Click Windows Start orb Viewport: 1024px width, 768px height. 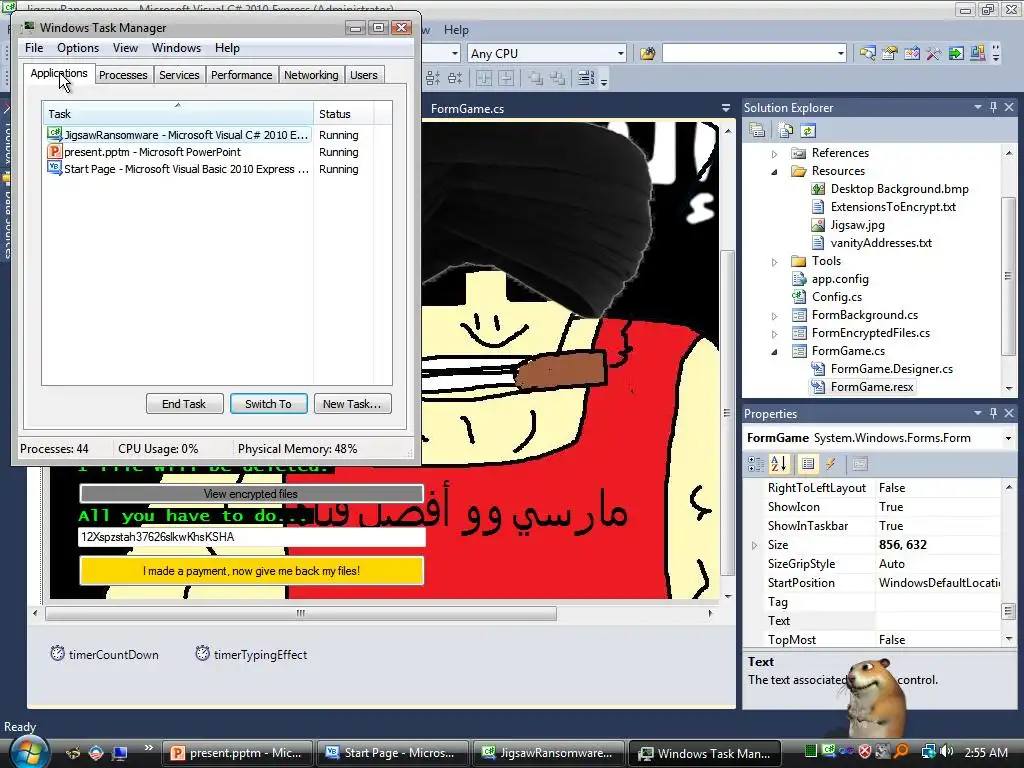tap(29, 752)
